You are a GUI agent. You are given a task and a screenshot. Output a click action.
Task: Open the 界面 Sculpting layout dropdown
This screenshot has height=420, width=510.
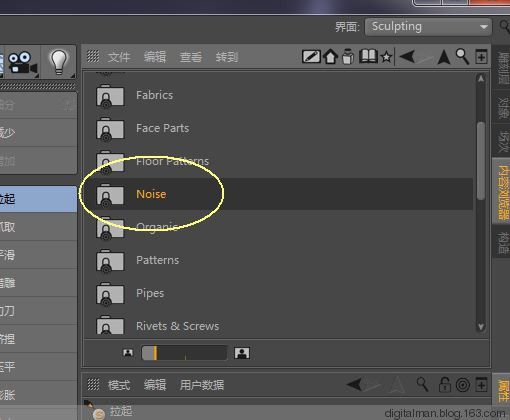(x=428, y=27)
